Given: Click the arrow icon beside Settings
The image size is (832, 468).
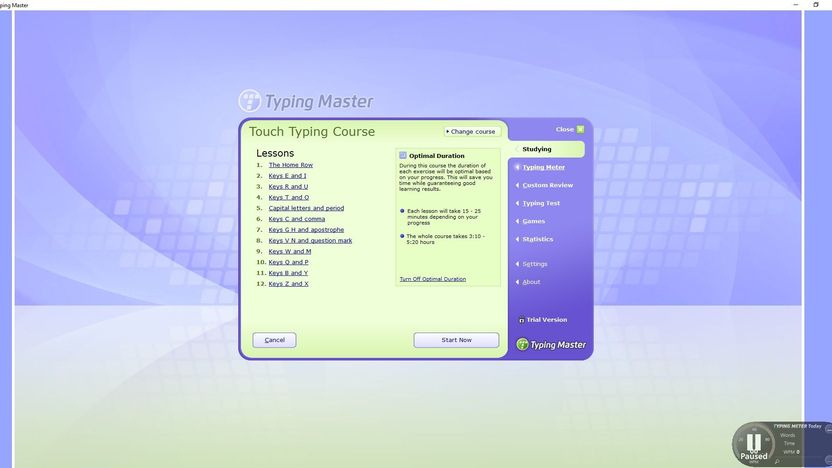Looking at the screenshot, I should tap(517, 264).
